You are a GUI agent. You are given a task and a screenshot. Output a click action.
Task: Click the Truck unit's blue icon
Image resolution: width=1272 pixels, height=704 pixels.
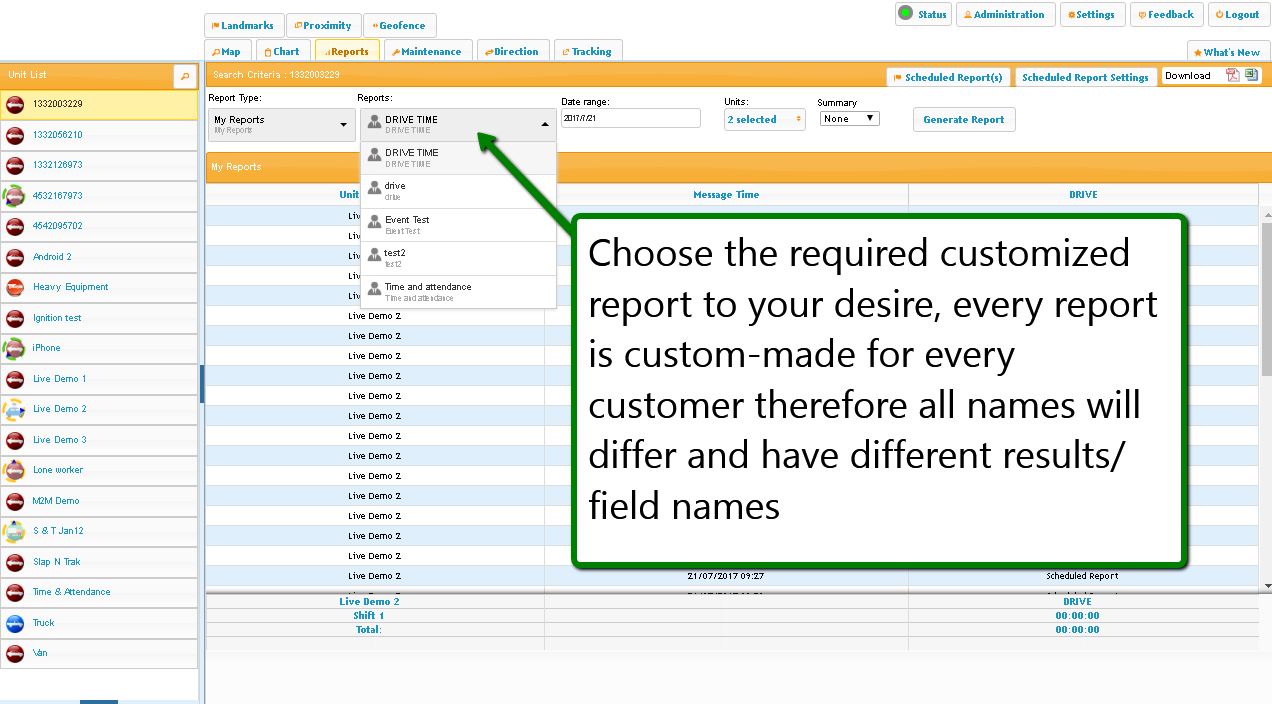point(15,623)
